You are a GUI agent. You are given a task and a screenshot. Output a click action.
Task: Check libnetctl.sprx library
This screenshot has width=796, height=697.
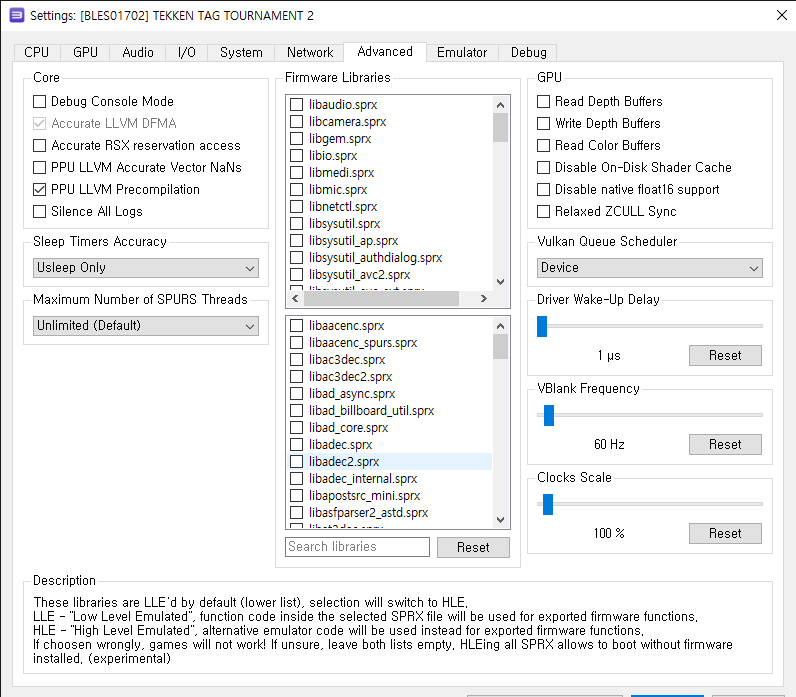[x=296, y=207]
